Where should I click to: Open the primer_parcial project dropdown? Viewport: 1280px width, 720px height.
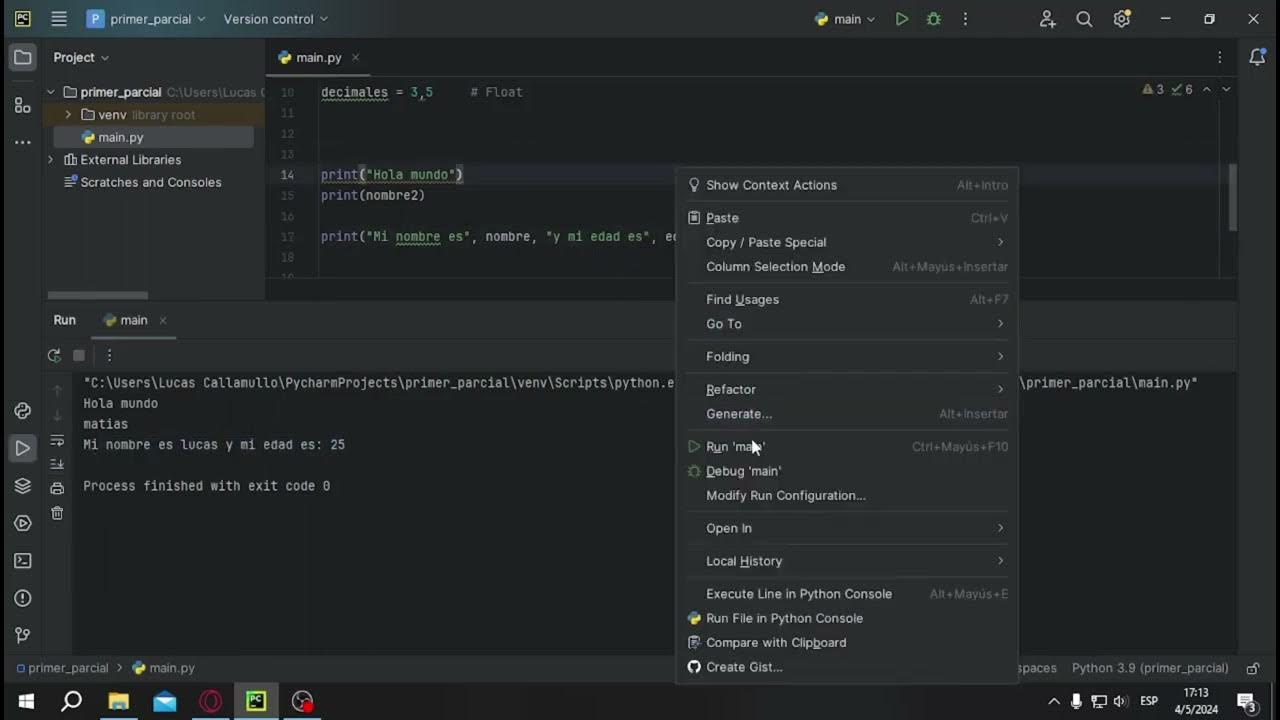tap(146, 19)
